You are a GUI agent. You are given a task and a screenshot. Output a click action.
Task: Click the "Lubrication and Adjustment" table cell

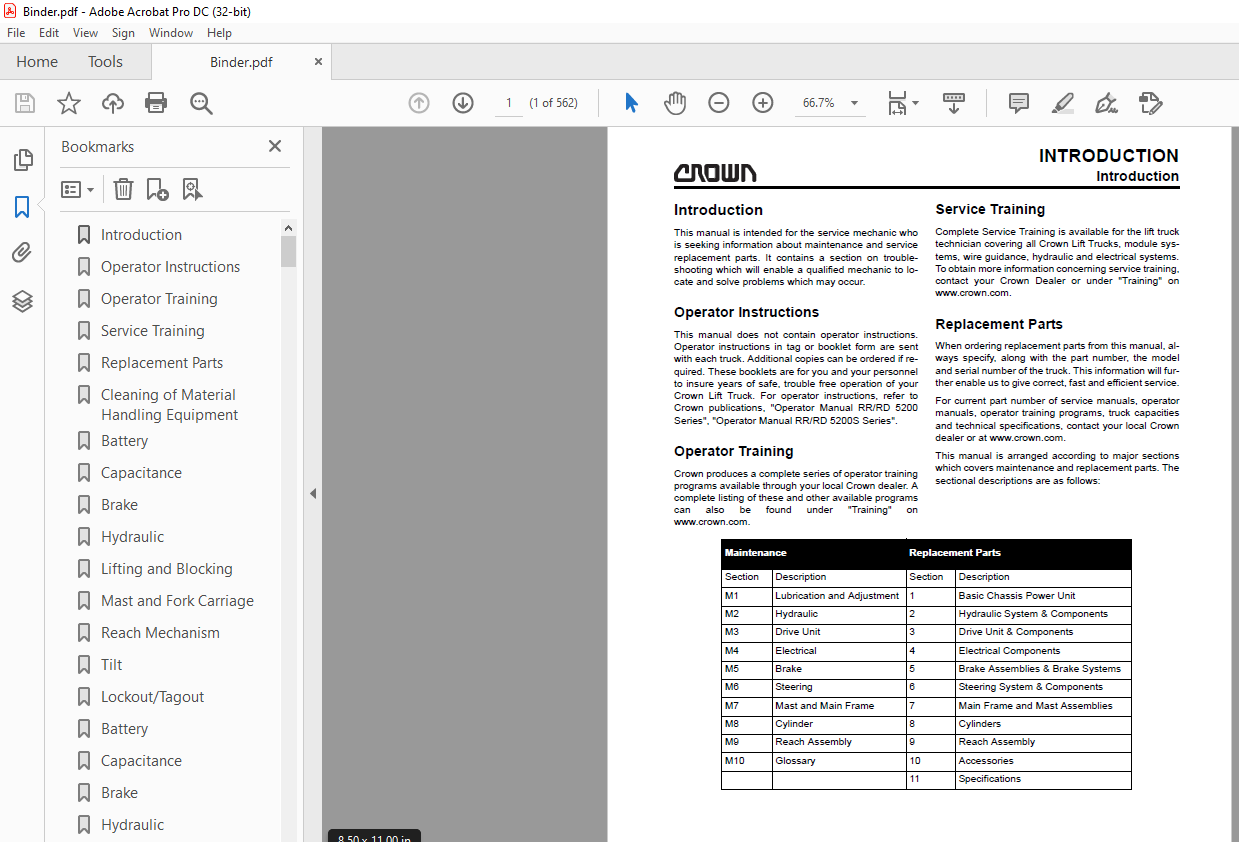tap(837, 596)
